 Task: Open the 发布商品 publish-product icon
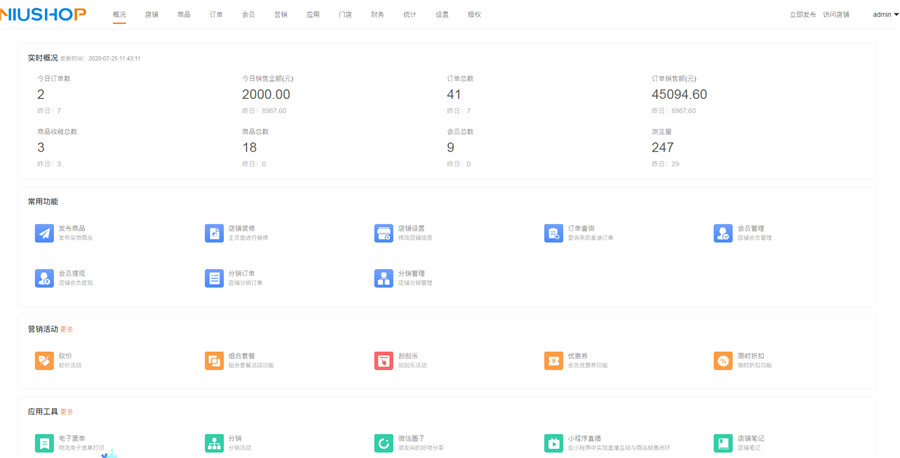point(44,233)
